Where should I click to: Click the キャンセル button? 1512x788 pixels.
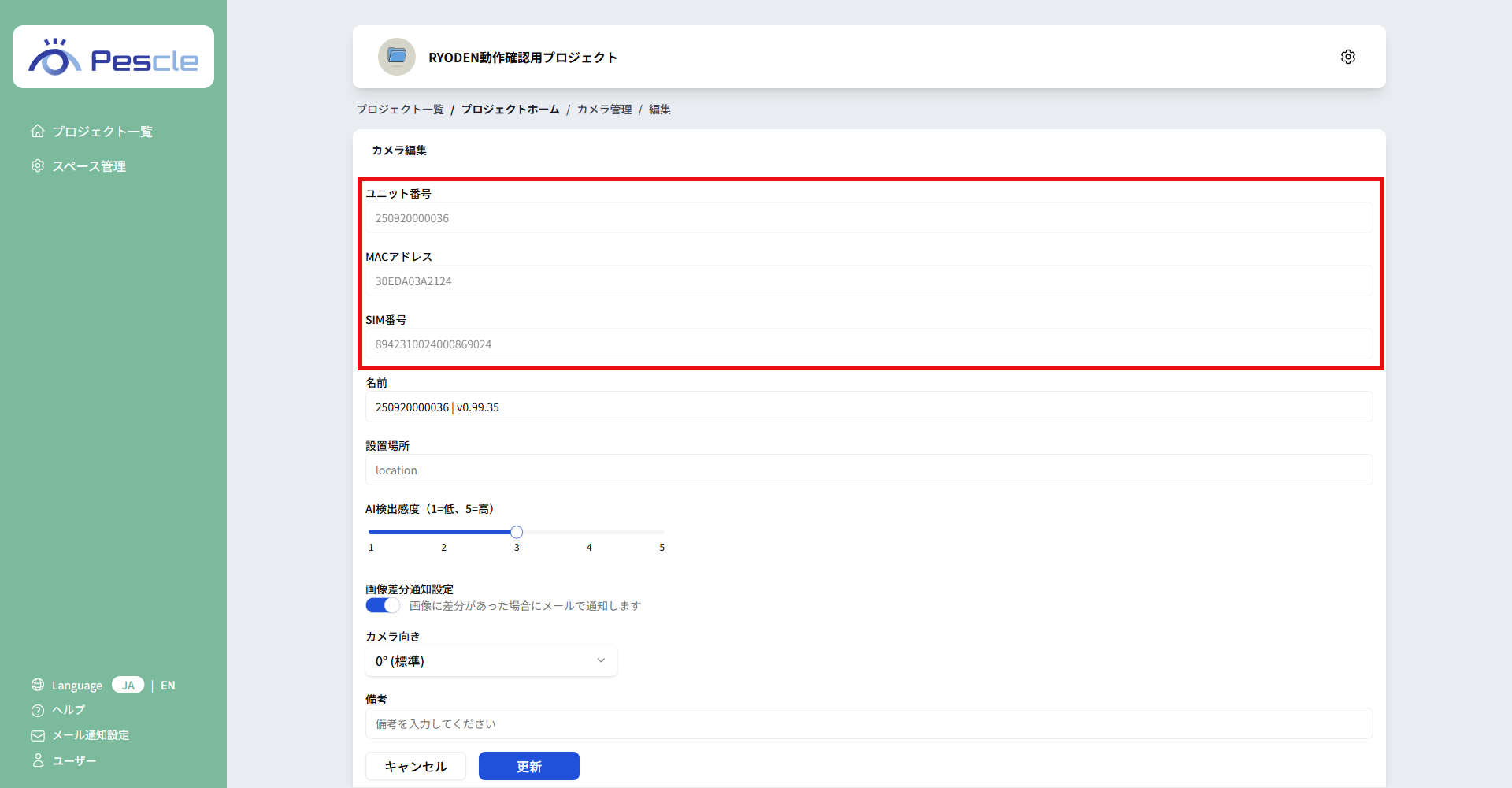point(415,765)
